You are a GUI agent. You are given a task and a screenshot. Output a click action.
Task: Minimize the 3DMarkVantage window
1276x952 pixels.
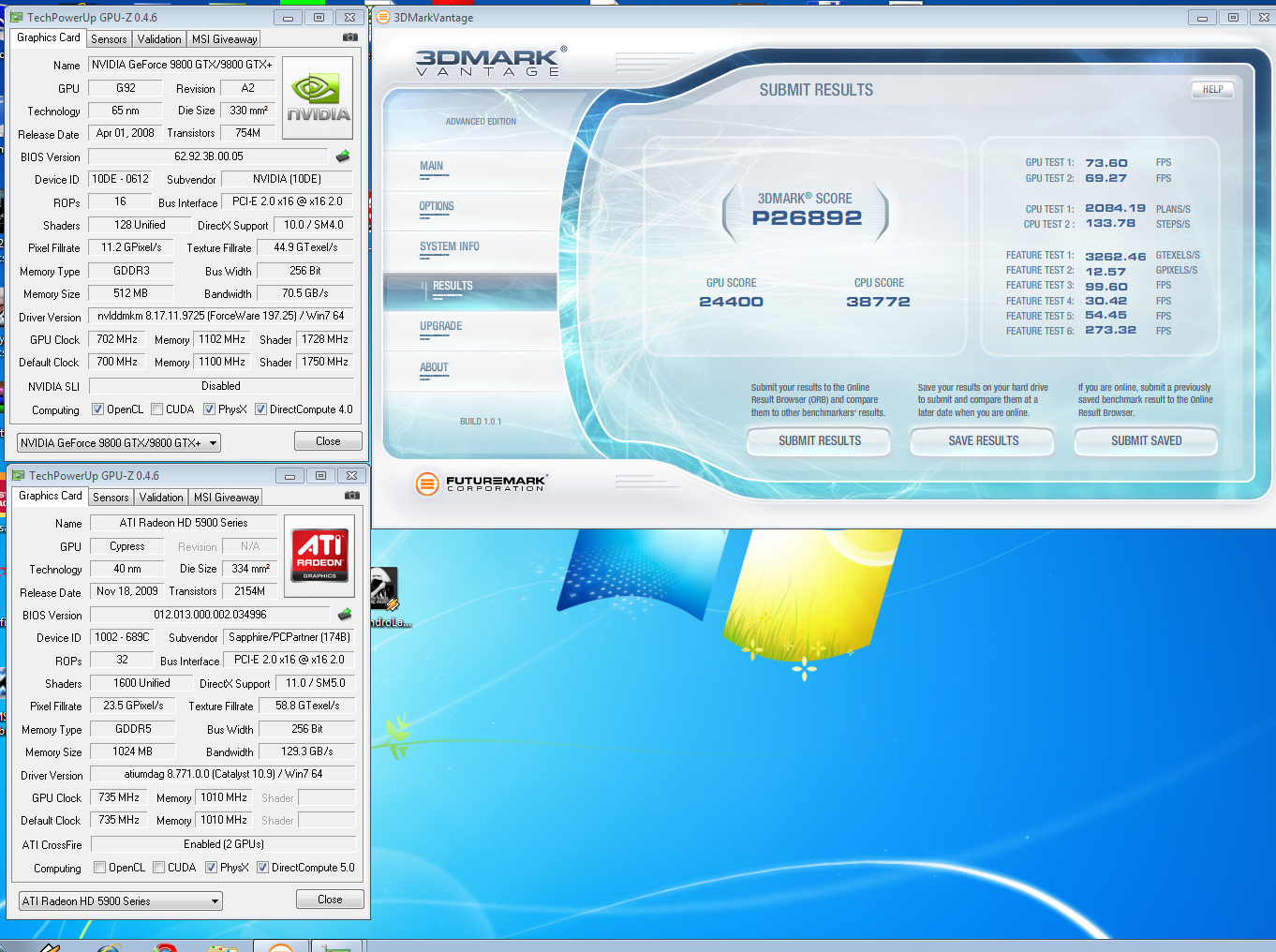click(x=1202, y=17)
